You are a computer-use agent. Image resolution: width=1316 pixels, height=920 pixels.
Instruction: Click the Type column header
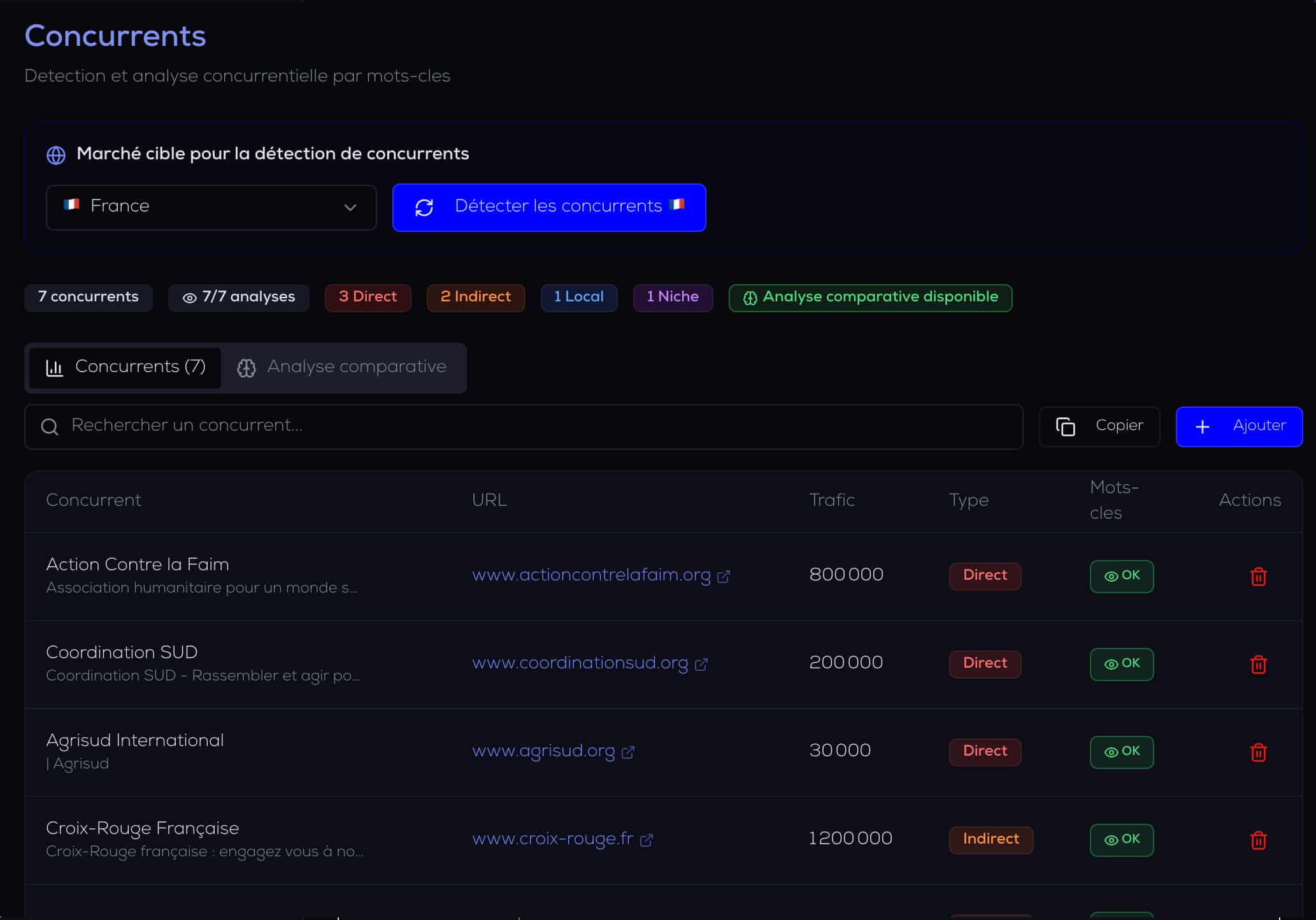click(x=969, y=501)
